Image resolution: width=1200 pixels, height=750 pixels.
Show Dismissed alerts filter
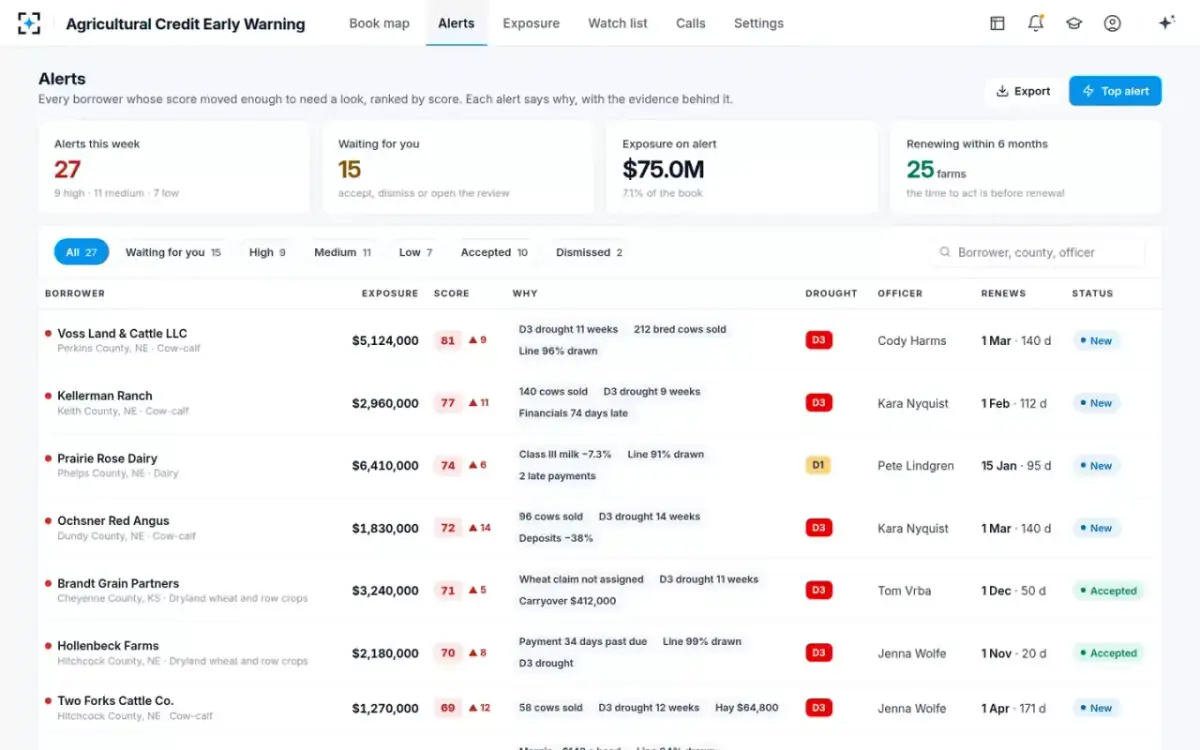coord(589,252)
